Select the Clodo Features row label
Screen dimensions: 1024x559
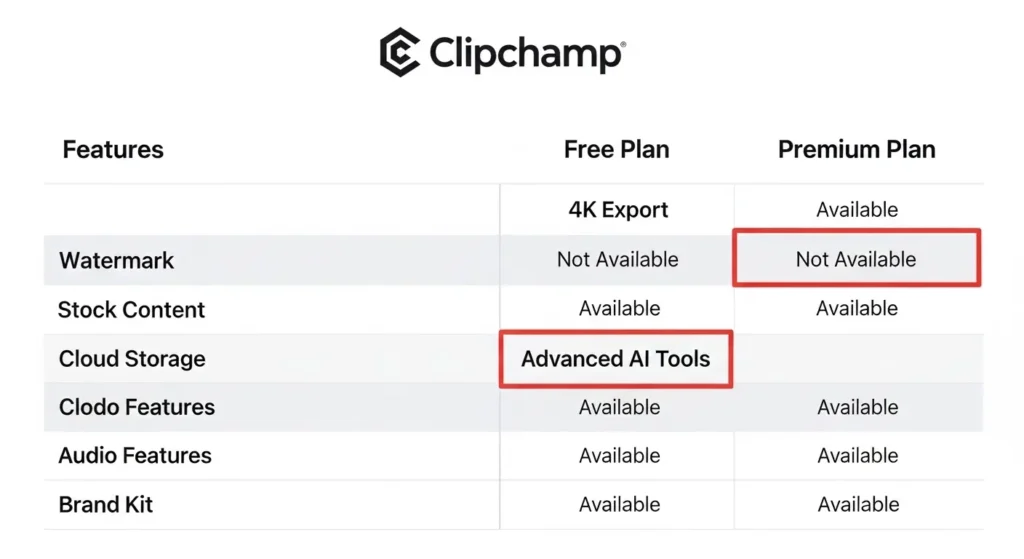click(137, 407)
